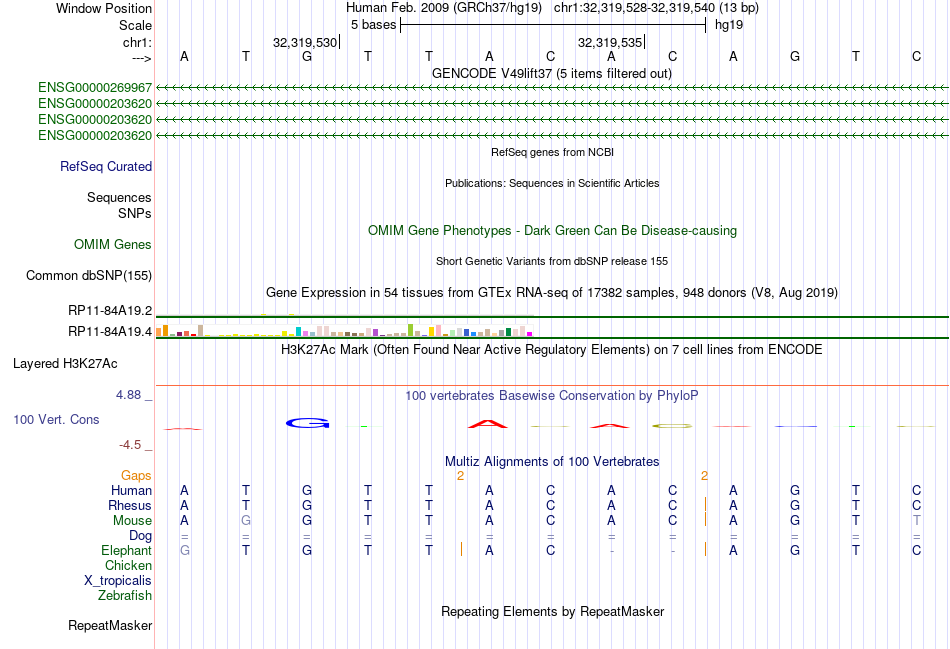Click the RepeatMasker track label
The image size is (950, 649).
tap(110, 625)
